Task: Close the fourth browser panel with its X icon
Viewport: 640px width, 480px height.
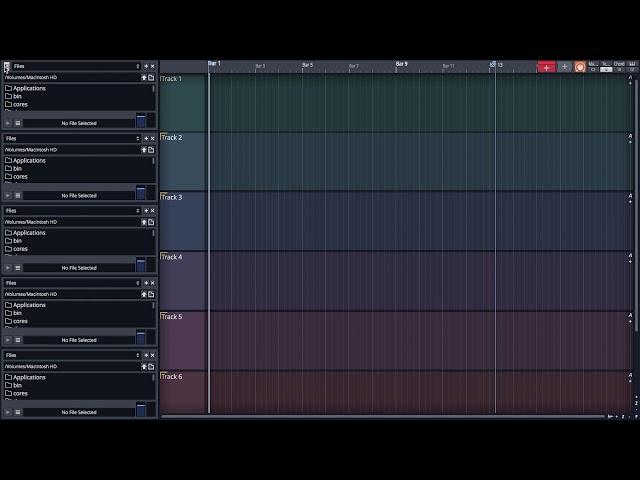Action: point(153,283)
